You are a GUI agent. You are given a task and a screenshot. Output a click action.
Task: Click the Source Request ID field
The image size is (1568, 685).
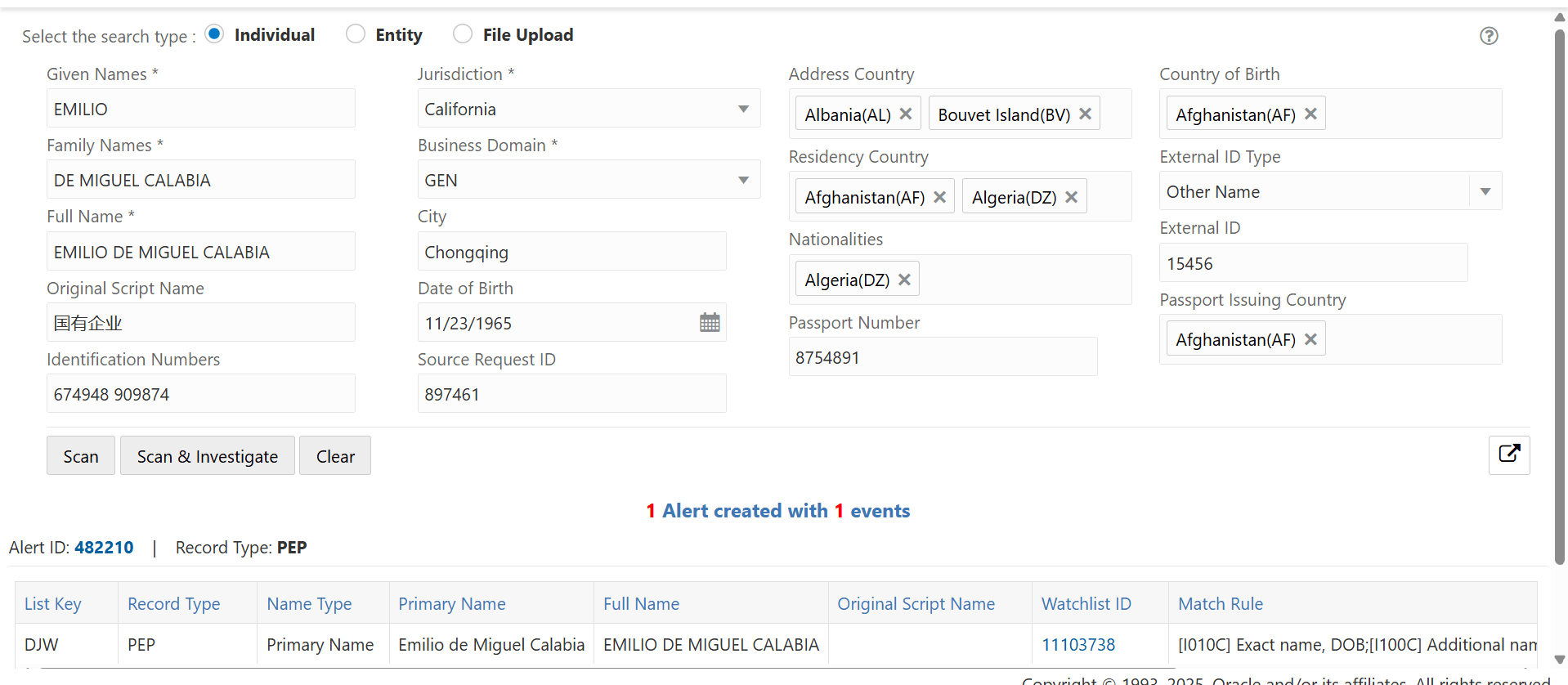click(x=571, y=394)
